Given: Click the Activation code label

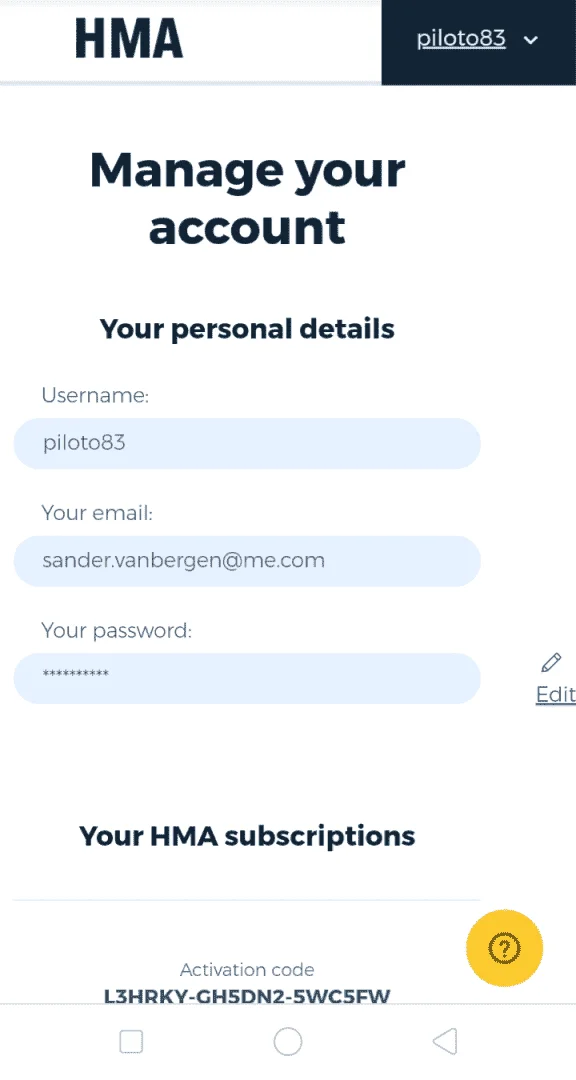Looking at the screenshot, I should pos(247,970).
